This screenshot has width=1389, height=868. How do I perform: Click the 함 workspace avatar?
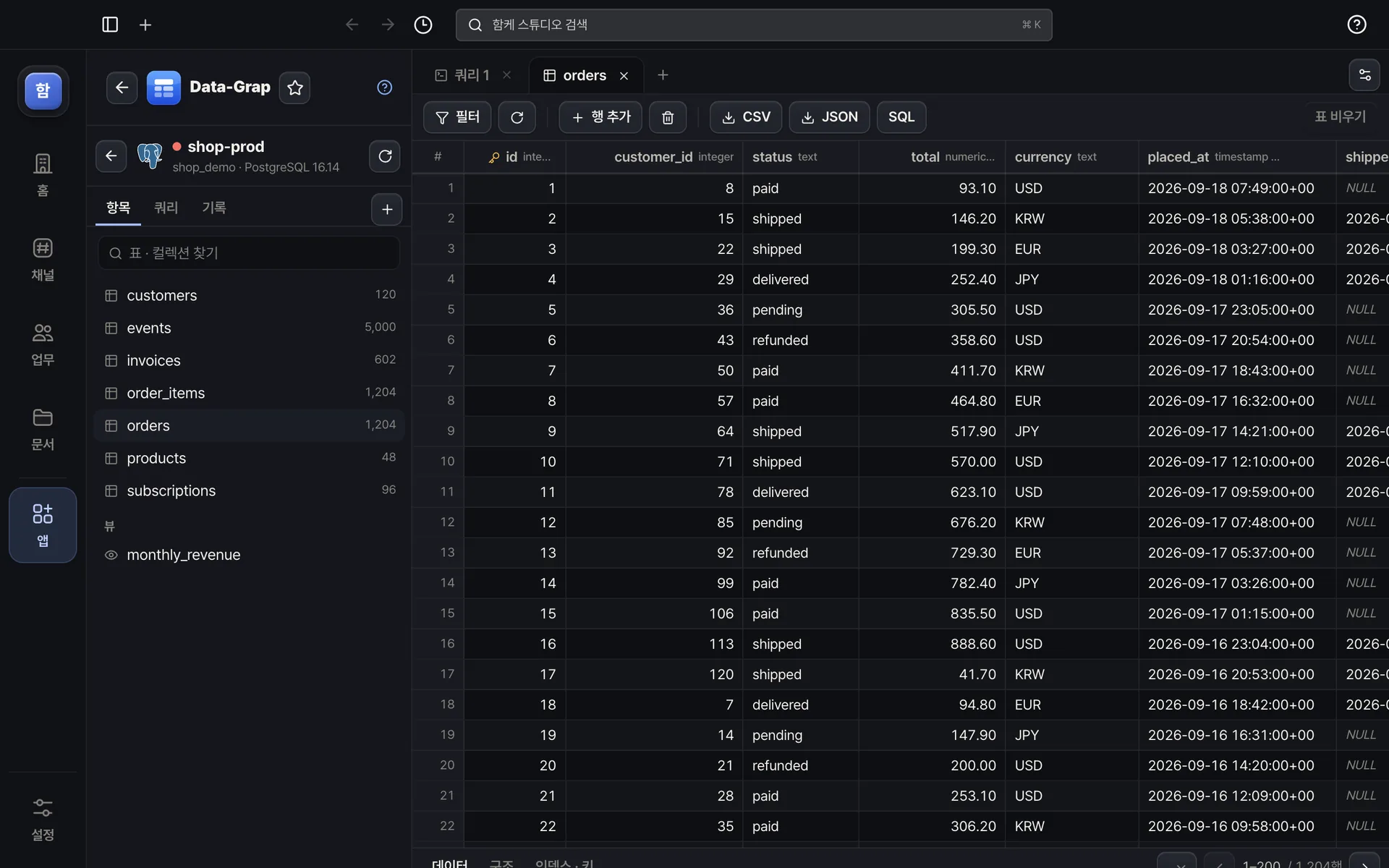[43, 90]
